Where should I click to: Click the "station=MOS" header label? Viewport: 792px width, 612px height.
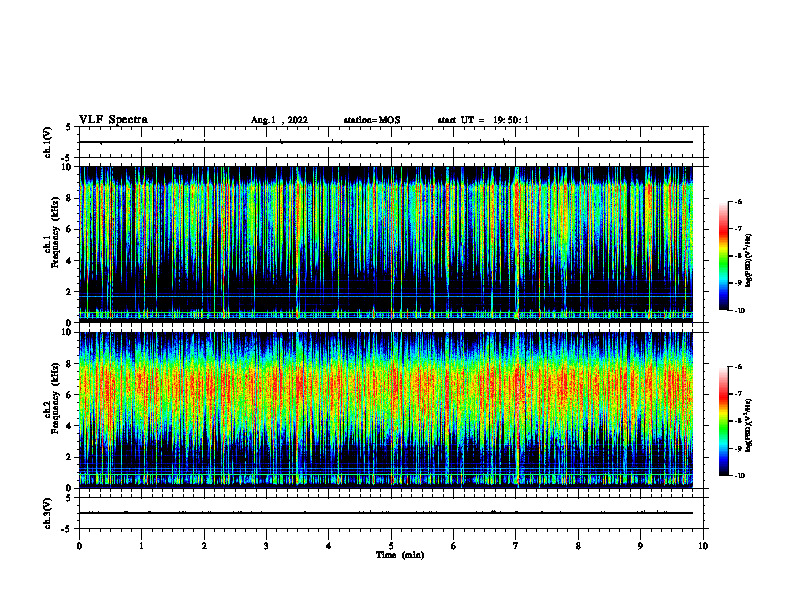pos(372,120)
